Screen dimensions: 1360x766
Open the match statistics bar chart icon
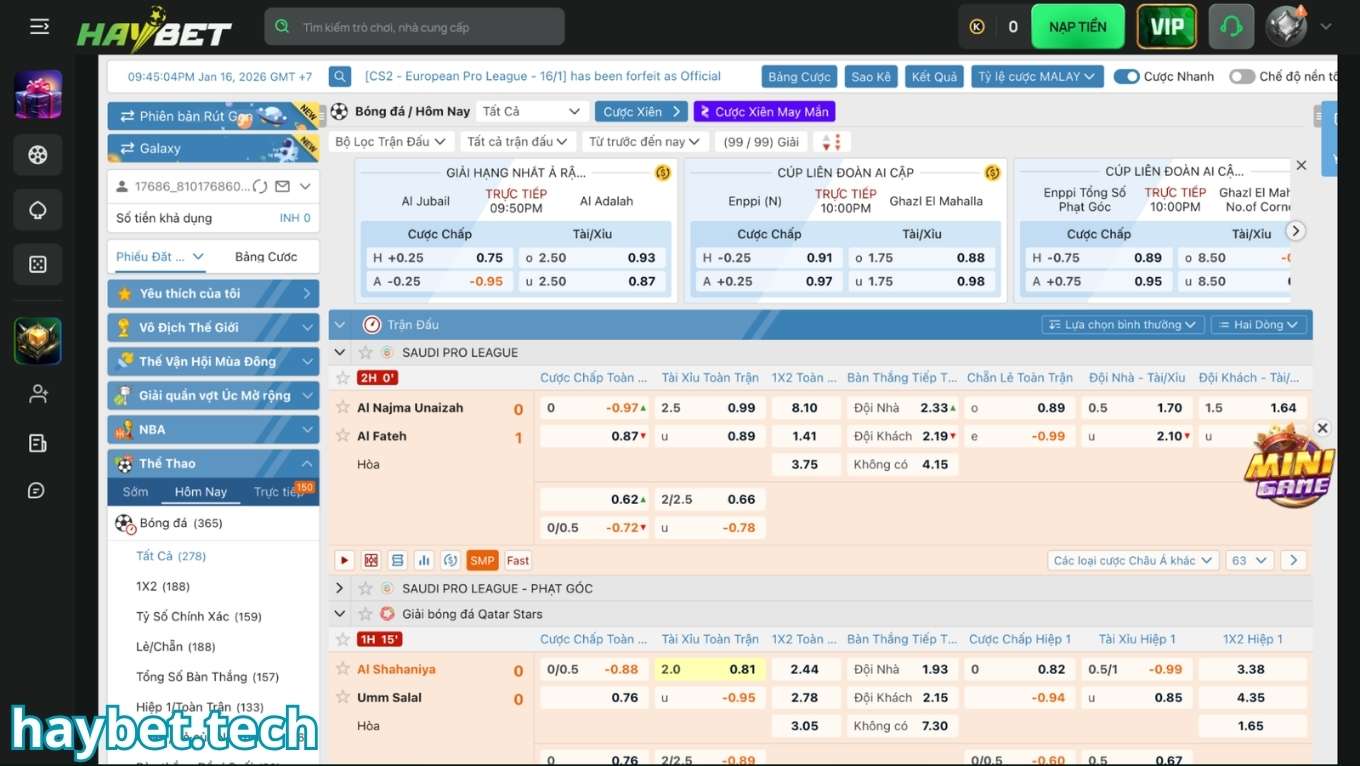(424, 561)
